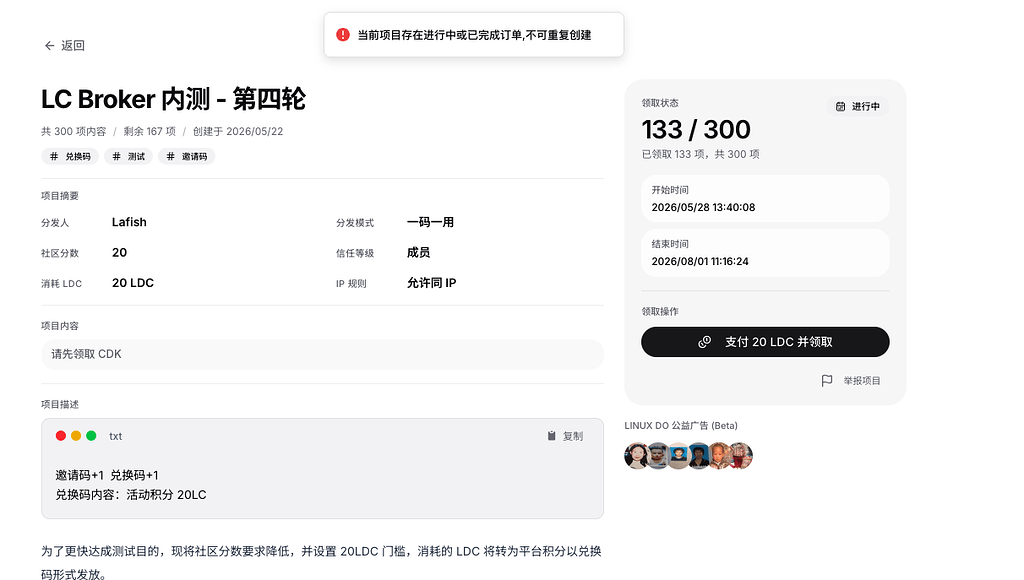Click the calendar icon in 进行中 badge
Viewport: 1024px width, 580px height.
(x=840, y=106)
